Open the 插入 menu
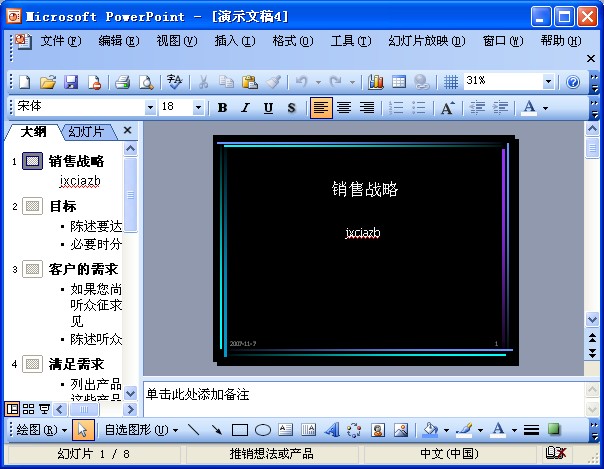The image size is (604, 469). click(x=234, y=41)
